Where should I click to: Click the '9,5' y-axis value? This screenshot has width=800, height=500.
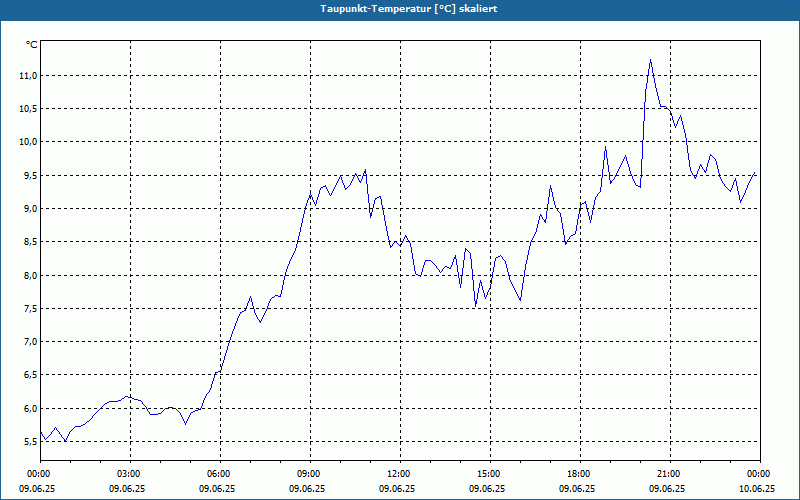(30, 176)
